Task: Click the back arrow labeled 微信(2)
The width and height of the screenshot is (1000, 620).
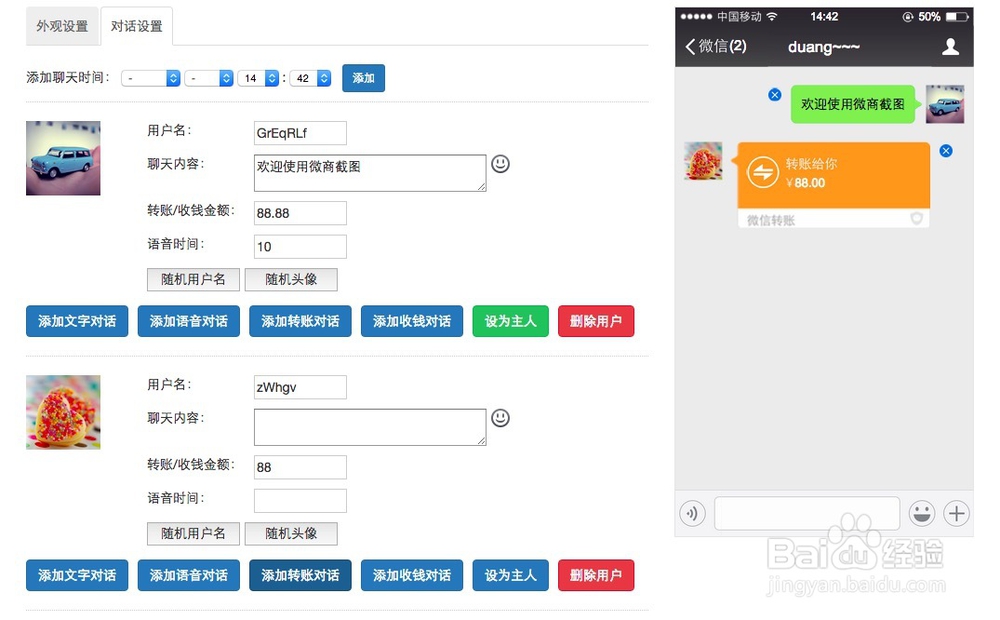Action: pyautogui.click(x=717, y=46)
